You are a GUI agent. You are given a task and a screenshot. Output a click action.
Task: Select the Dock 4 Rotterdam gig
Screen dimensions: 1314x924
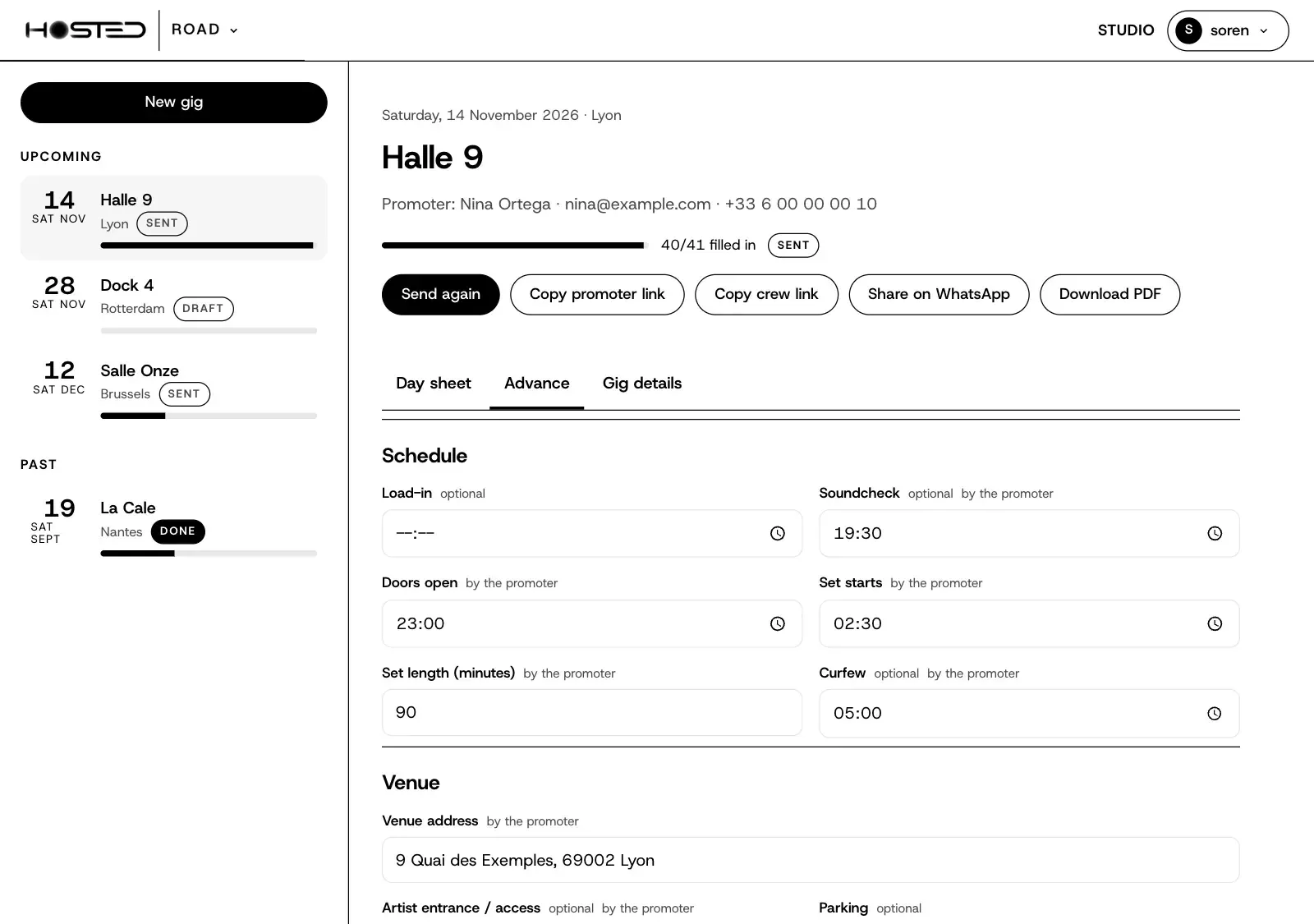click(x=173, y=302)
